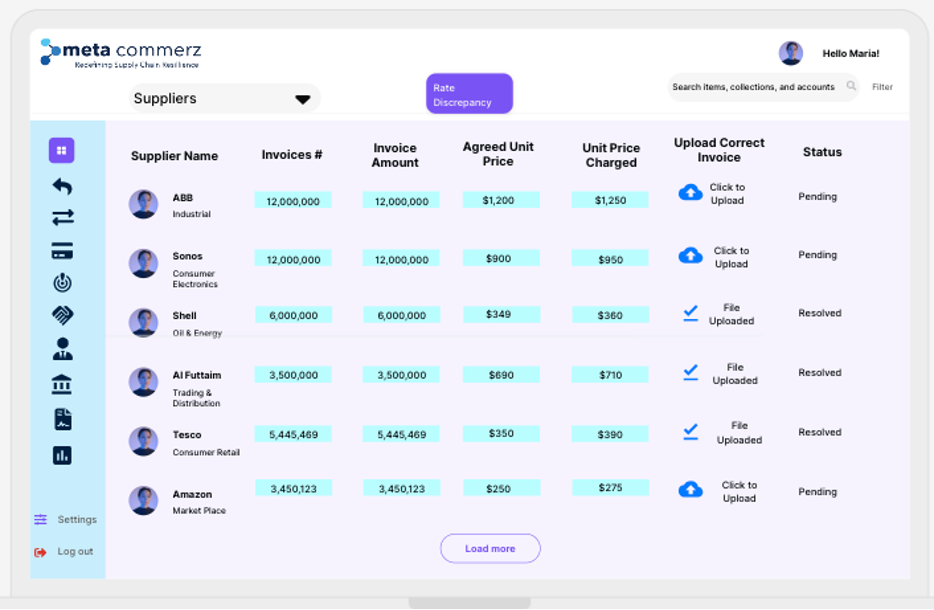This screenshot has height=610, width=934.
Task: Click cloud upload icon for Sonos row
Action: pyautogui.click(x=690, y=256)
